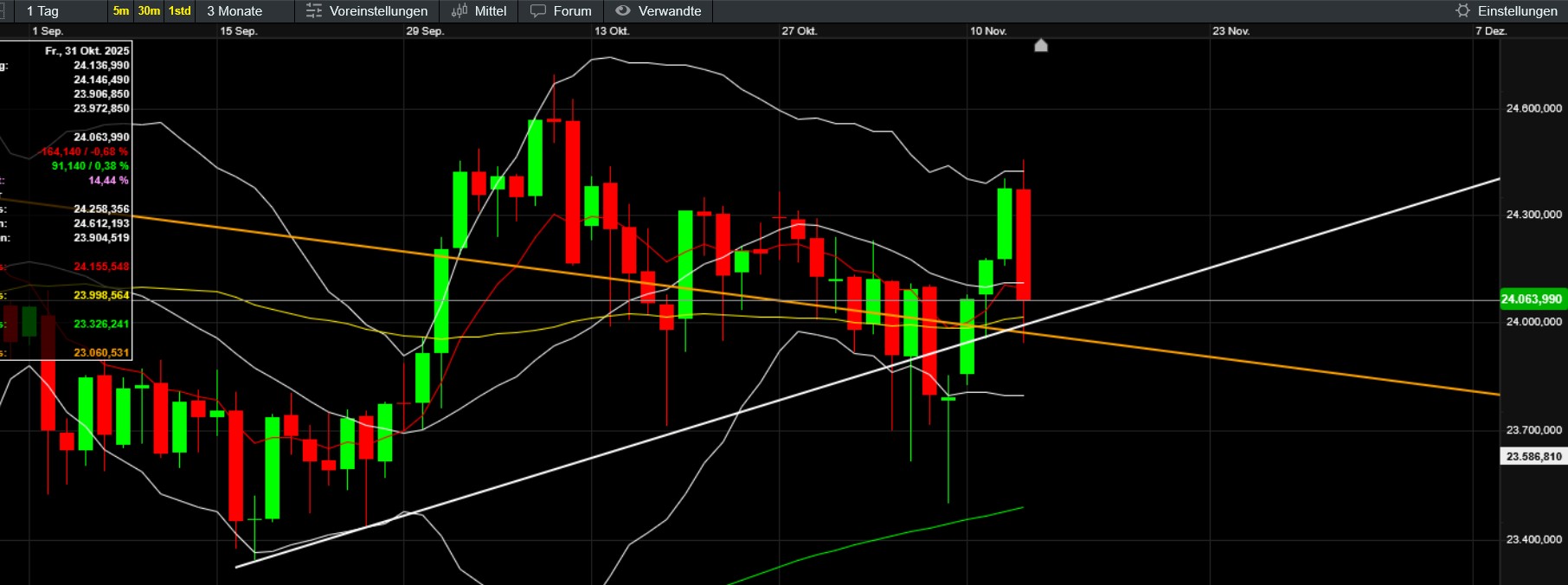Click the house-shaped marker below 10 Nov.
Viewport: 1568px width, 585px height.
tap(1041, 45)
